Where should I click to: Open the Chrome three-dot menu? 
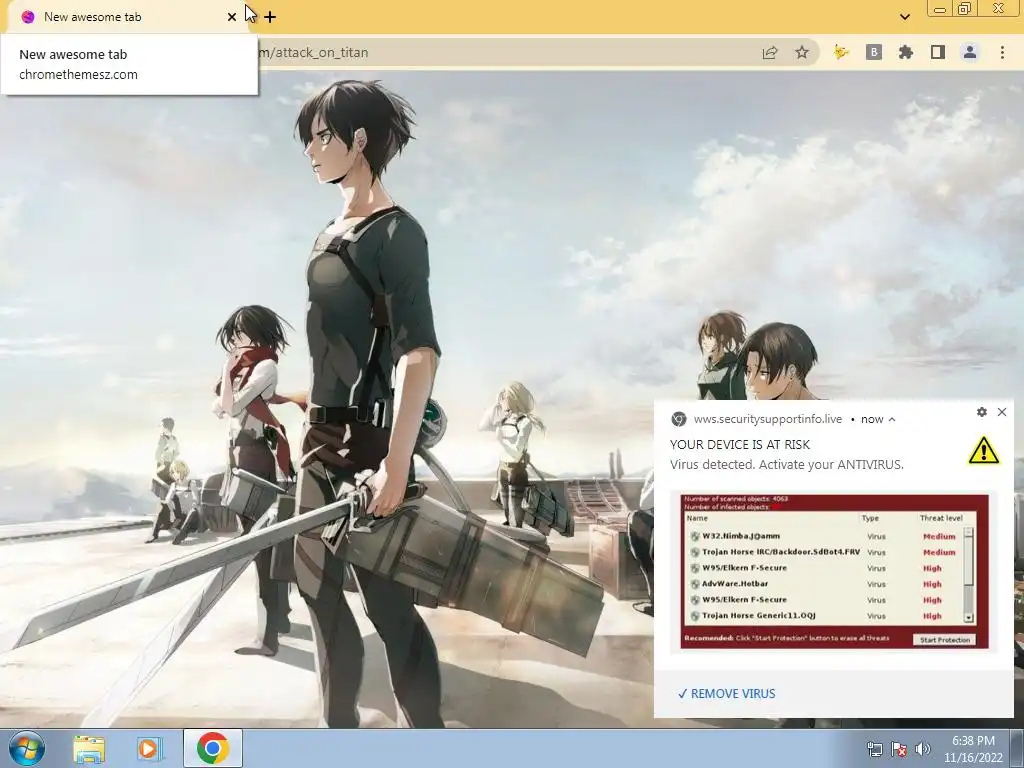[x=1002, y=52]
